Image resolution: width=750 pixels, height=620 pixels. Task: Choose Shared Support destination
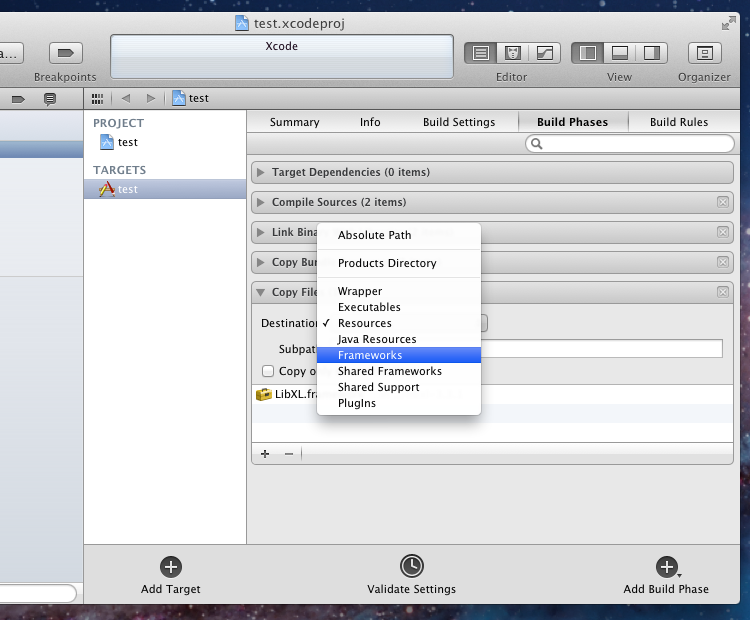399,387
